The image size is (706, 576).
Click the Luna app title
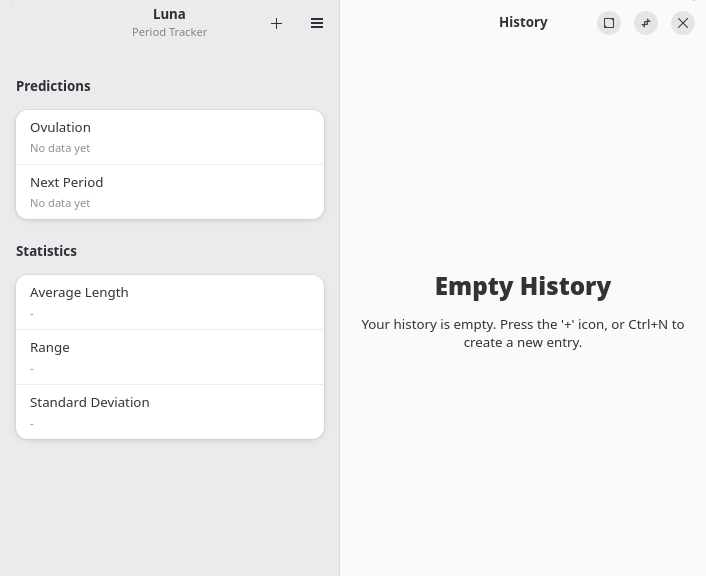point(169,14)
